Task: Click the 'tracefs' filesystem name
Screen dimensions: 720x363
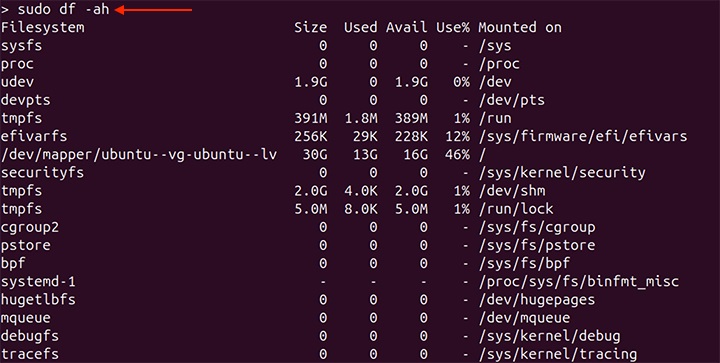Action: point(30,355)
